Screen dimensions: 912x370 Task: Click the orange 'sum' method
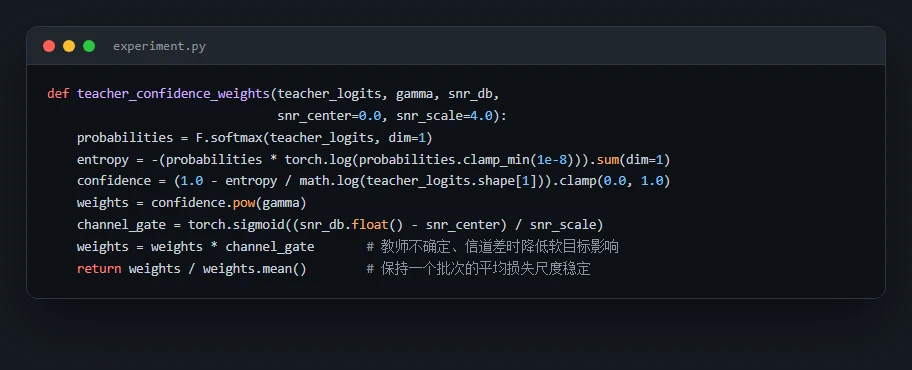[608, 159]
